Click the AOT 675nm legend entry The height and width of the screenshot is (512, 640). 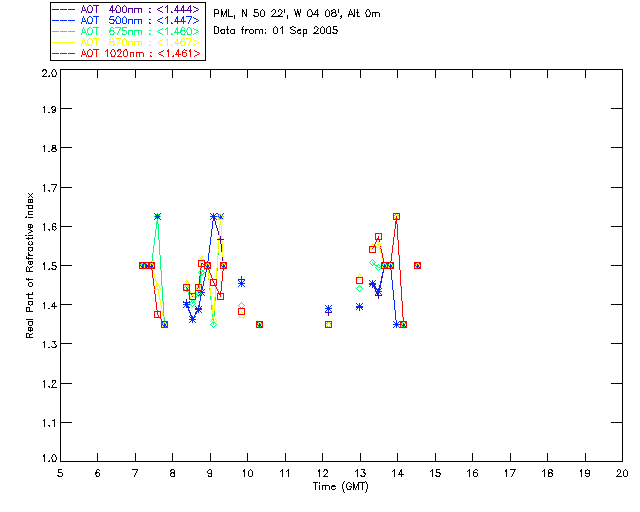pos(126,31)
